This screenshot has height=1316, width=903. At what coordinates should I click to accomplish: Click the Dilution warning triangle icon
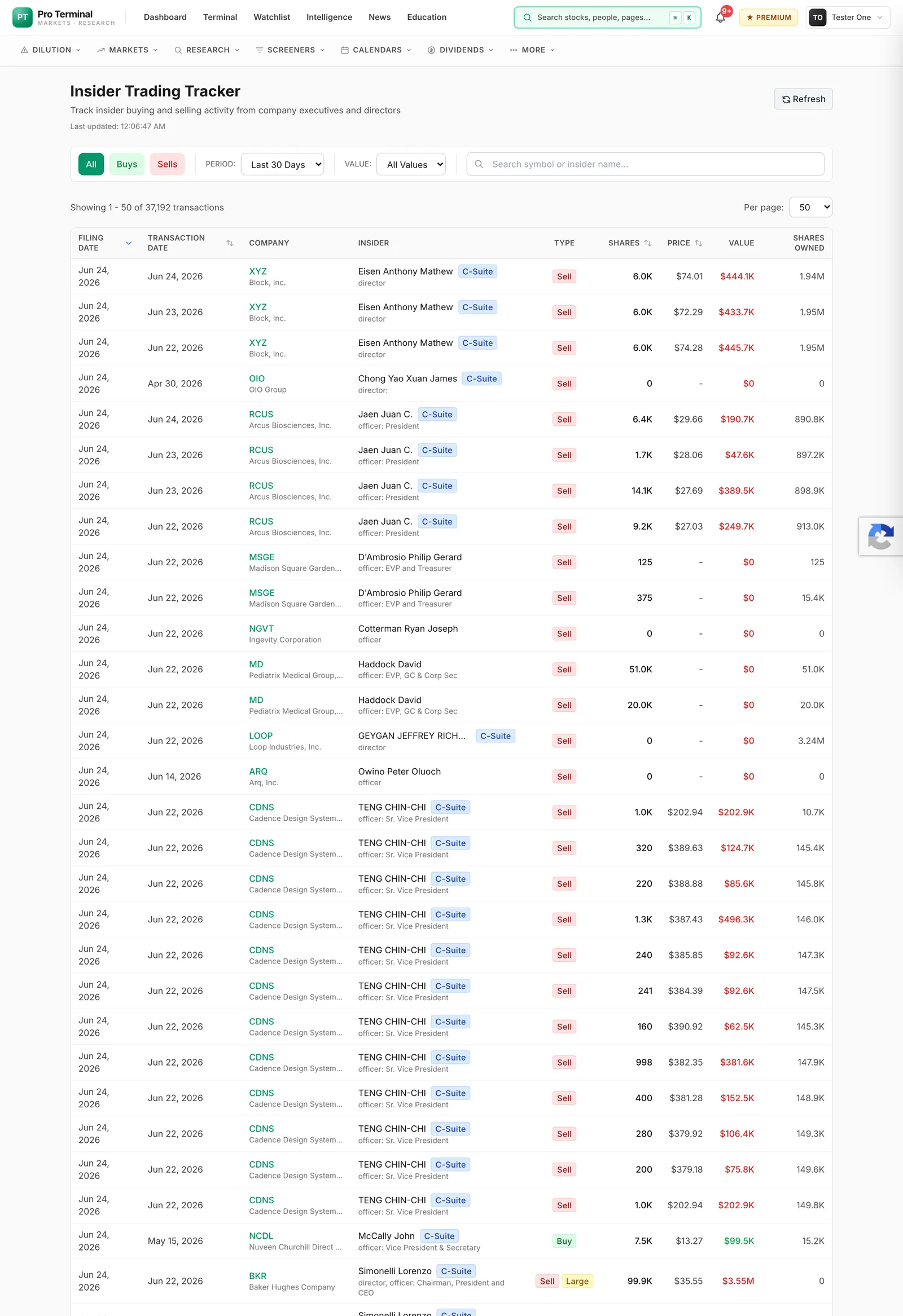(x=24, y=50)
